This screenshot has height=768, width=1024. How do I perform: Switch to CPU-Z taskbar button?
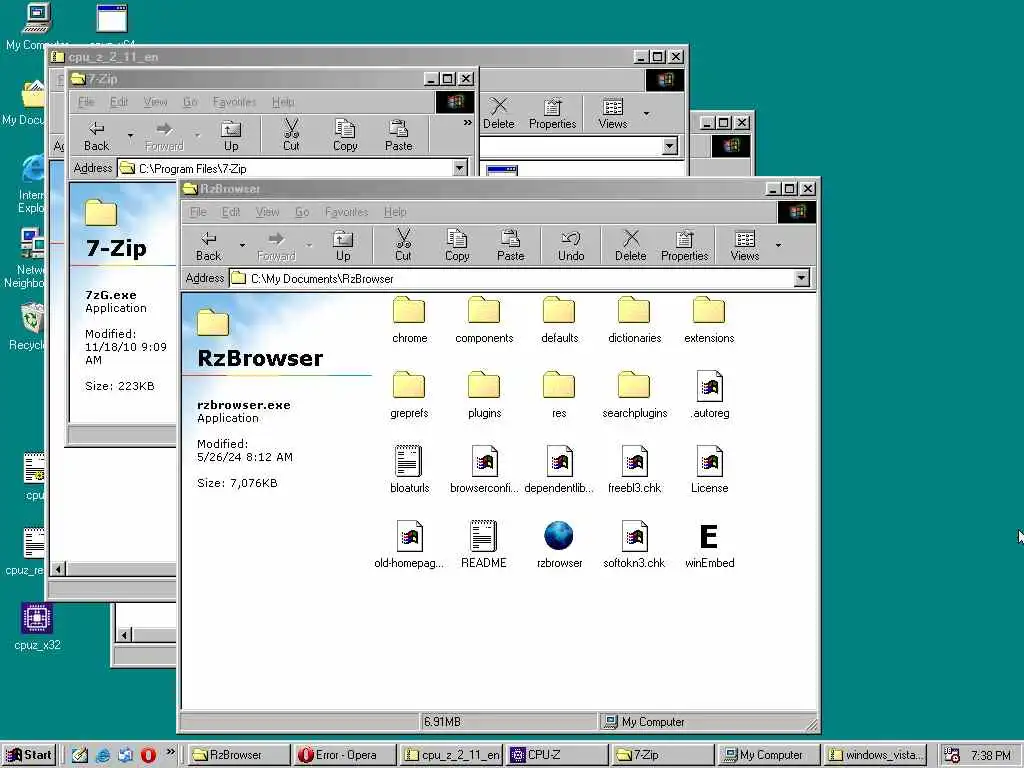point(556,754)
